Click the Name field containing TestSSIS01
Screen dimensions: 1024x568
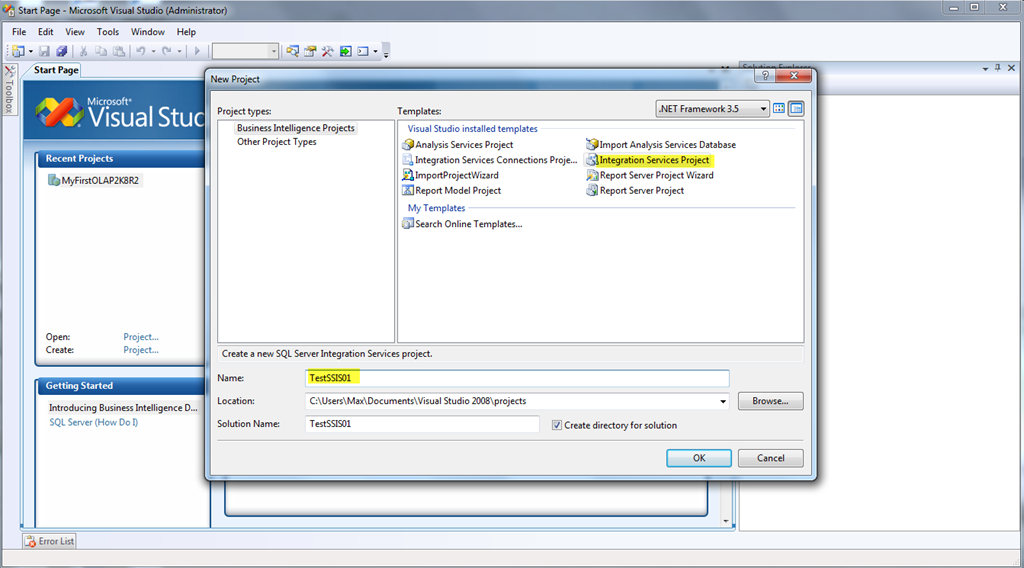pyautogui.click(x=517, y=378)
